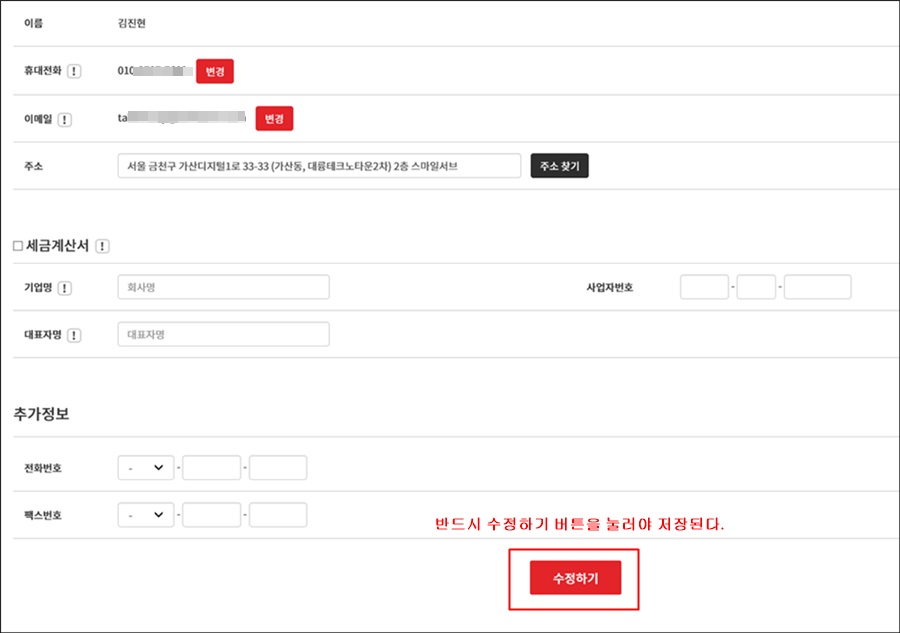Screen dimensions: 900x633
Task: Click 변경 button for 휴대전화
Action: point(215,71)
